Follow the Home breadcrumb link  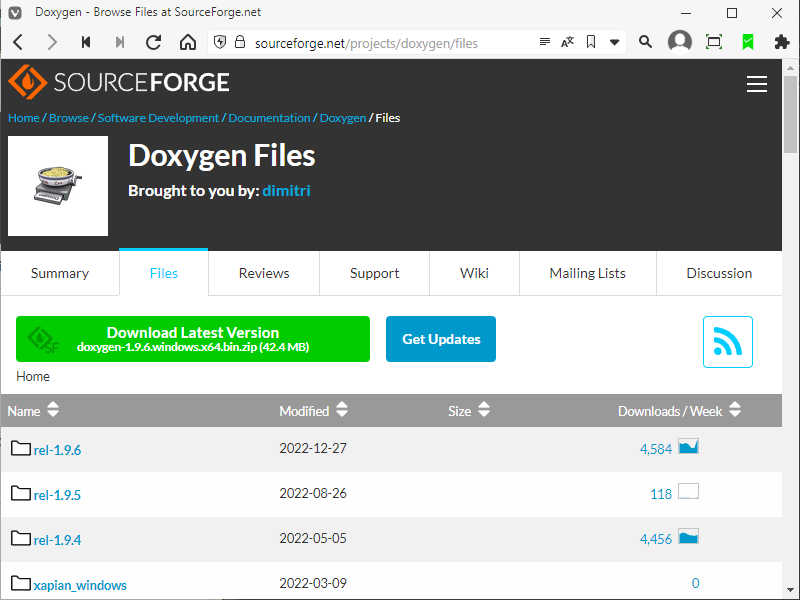click(23, 118)
